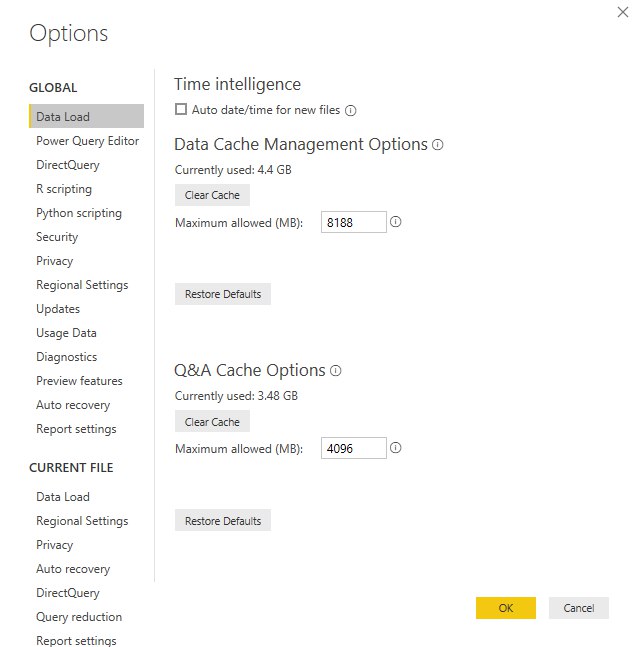Clear Cache under Q&A Cache Options
The width and height of the screenshot is (639, 647).
[212, 421]
